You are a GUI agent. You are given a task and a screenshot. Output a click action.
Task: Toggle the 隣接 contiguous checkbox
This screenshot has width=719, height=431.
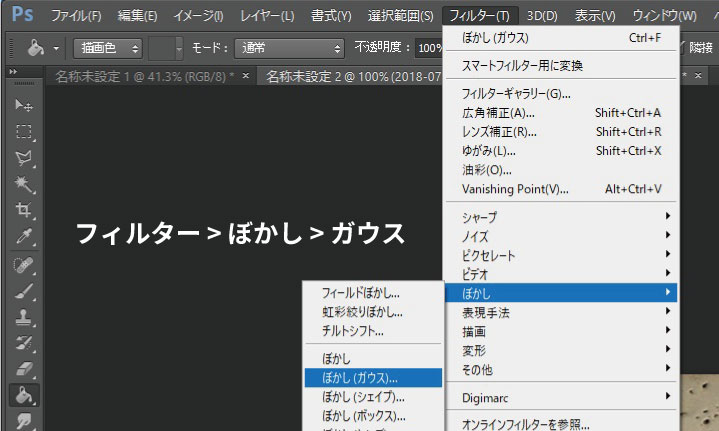click(681, 46)
